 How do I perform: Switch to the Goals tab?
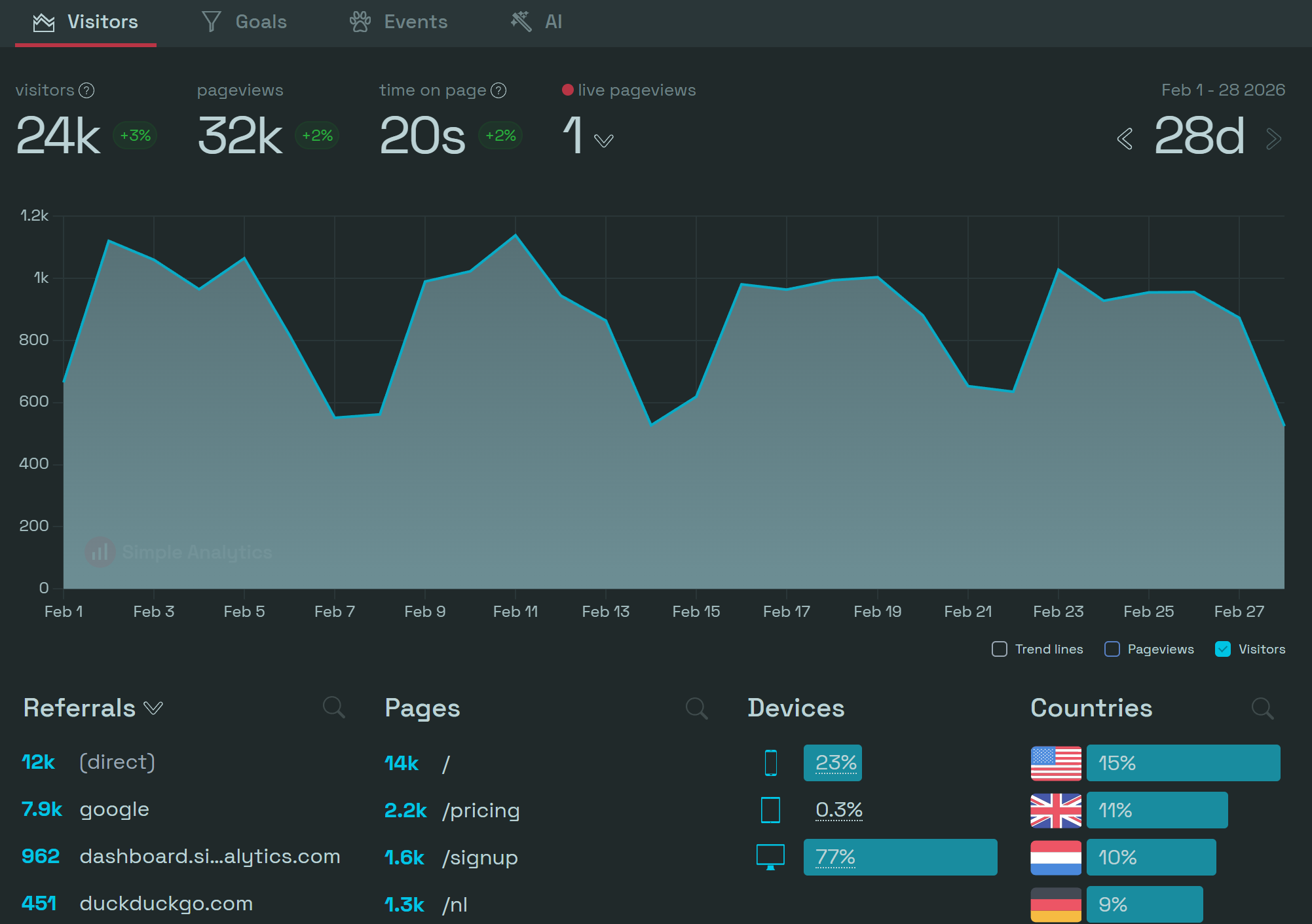[260, 22]
